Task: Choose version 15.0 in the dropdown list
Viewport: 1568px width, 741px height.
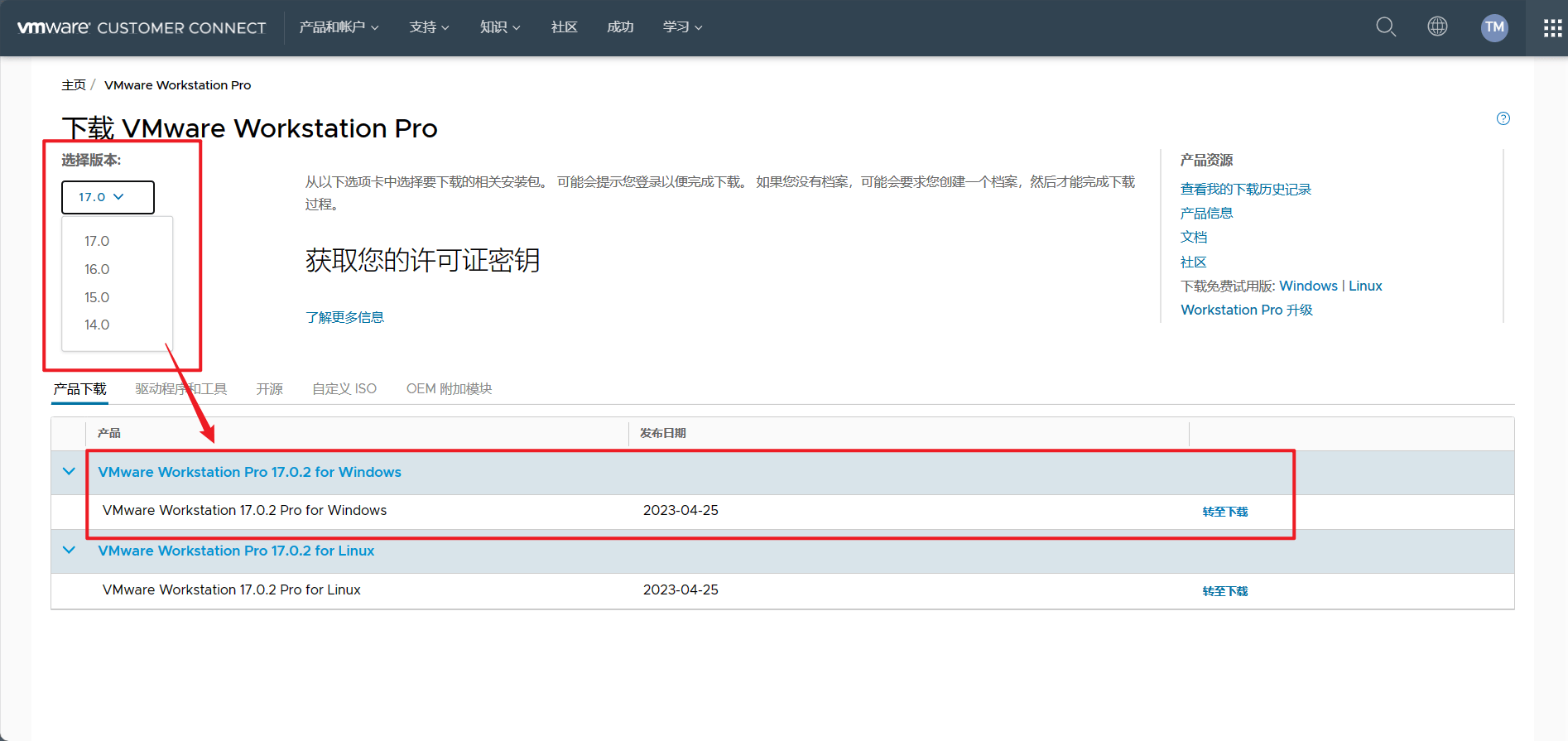Action: pyautogui.click(x=97, y=297)
